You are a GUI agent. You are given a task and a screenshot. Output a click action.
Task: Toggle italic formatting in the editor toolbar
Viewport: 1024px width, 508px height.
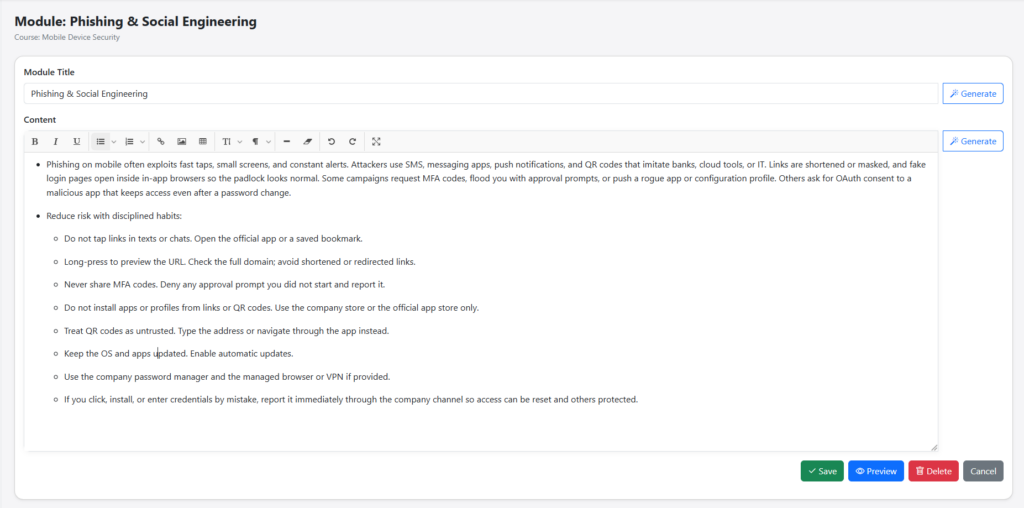(56, 142)
